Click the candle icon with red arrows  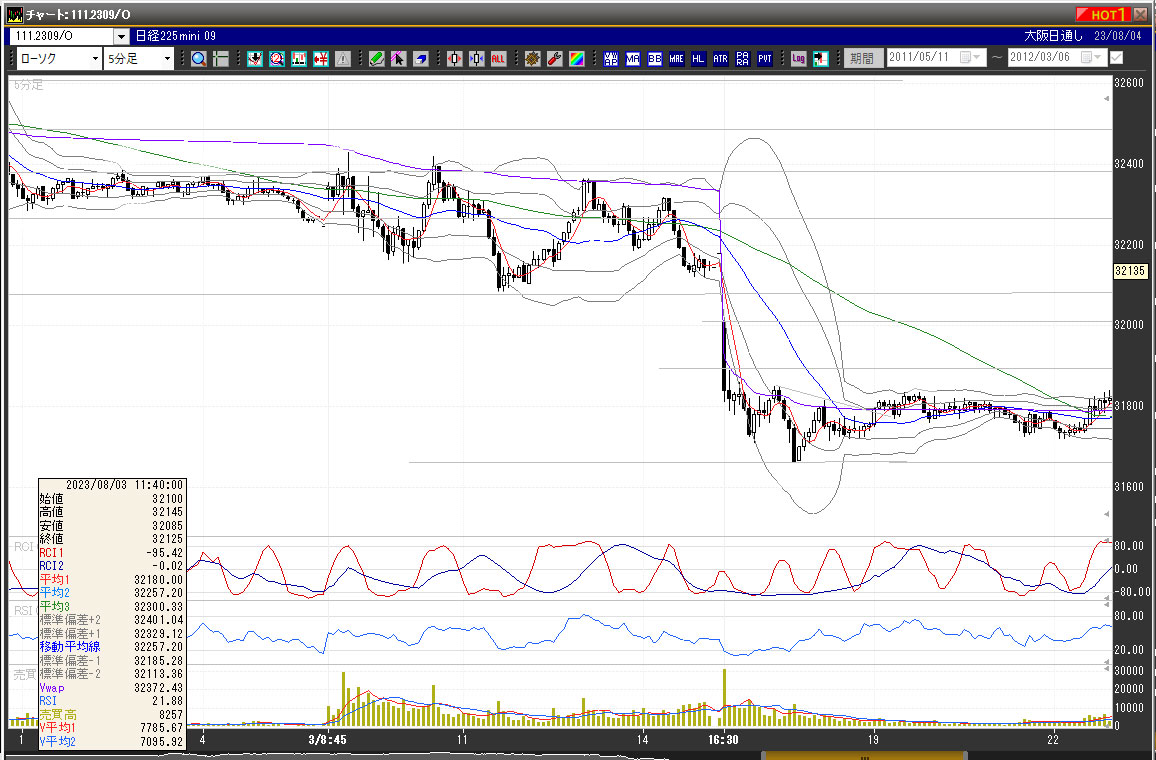(x=455, y=59)
